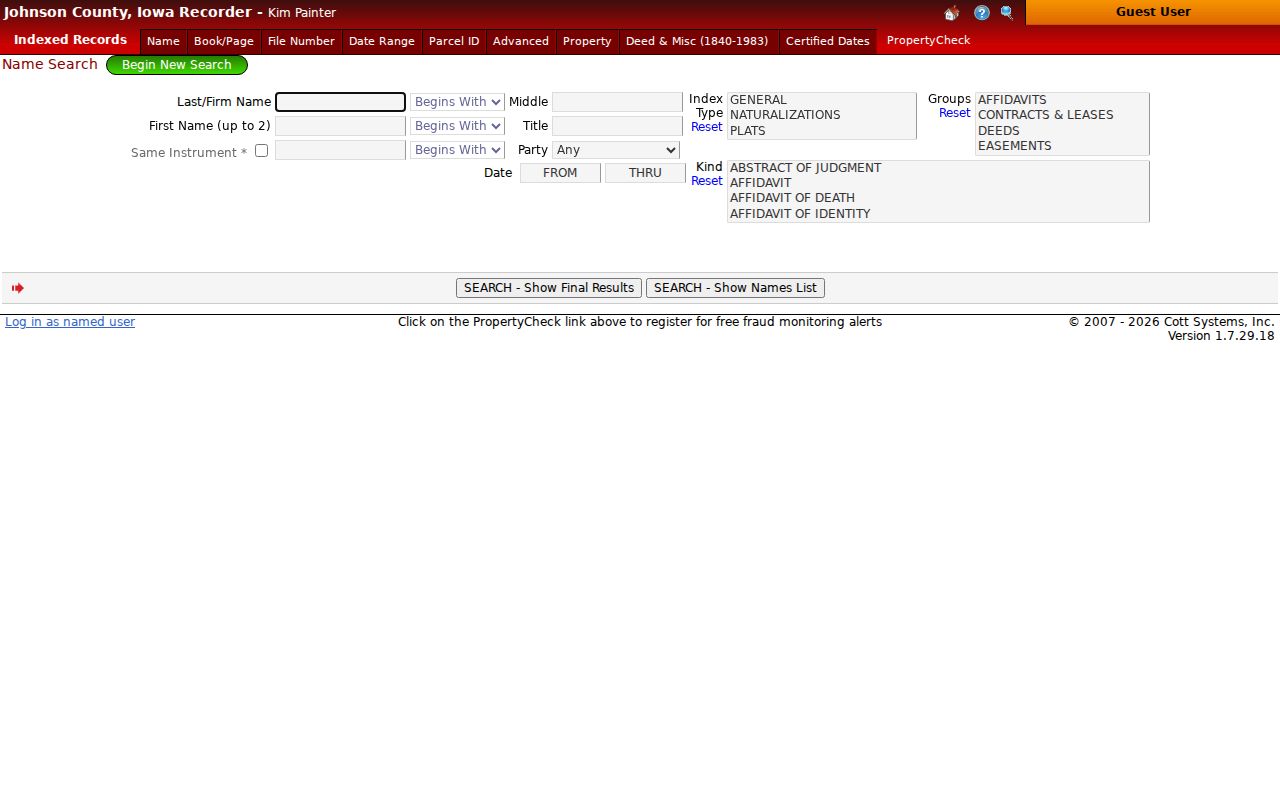The image size is (1280, 800).
Task: Click the magnifying glass search icon
Action: tap(1007, 13)
